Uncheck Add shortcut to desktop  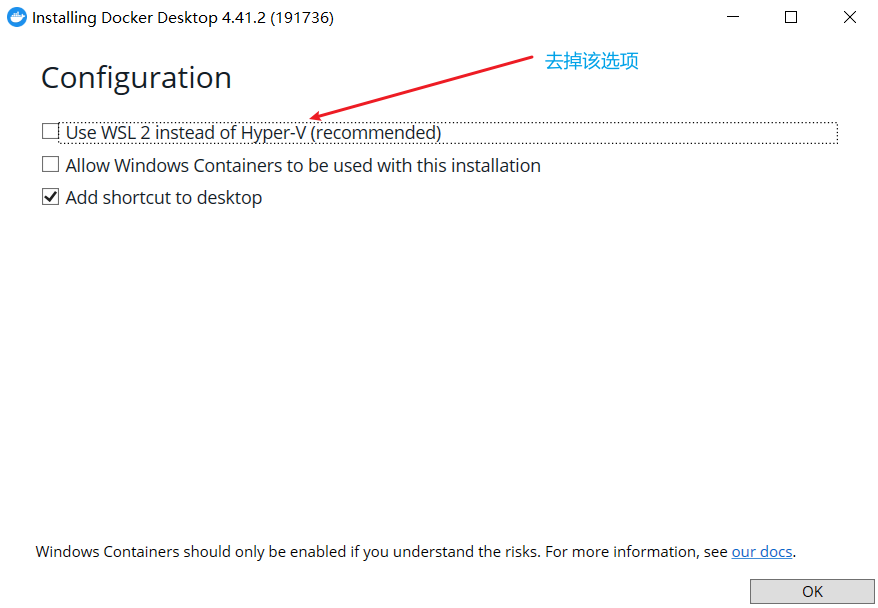click(50, 197)
